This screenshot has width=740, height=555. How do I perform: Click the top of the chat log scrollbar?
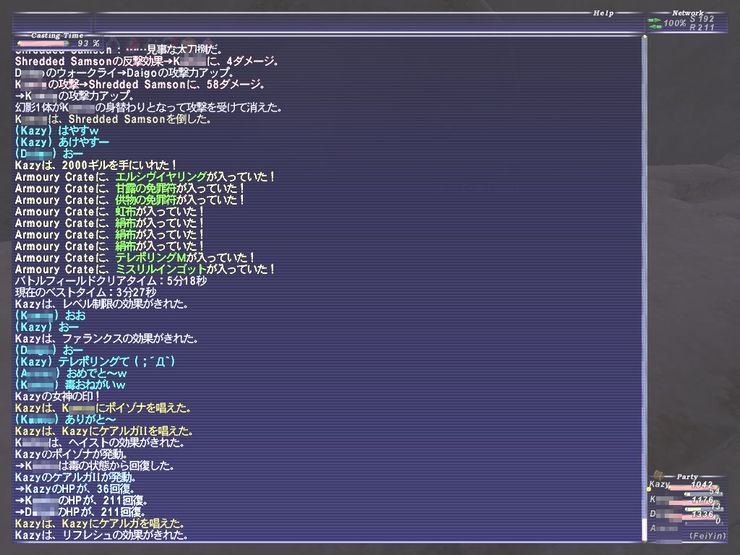coord(643,42)
